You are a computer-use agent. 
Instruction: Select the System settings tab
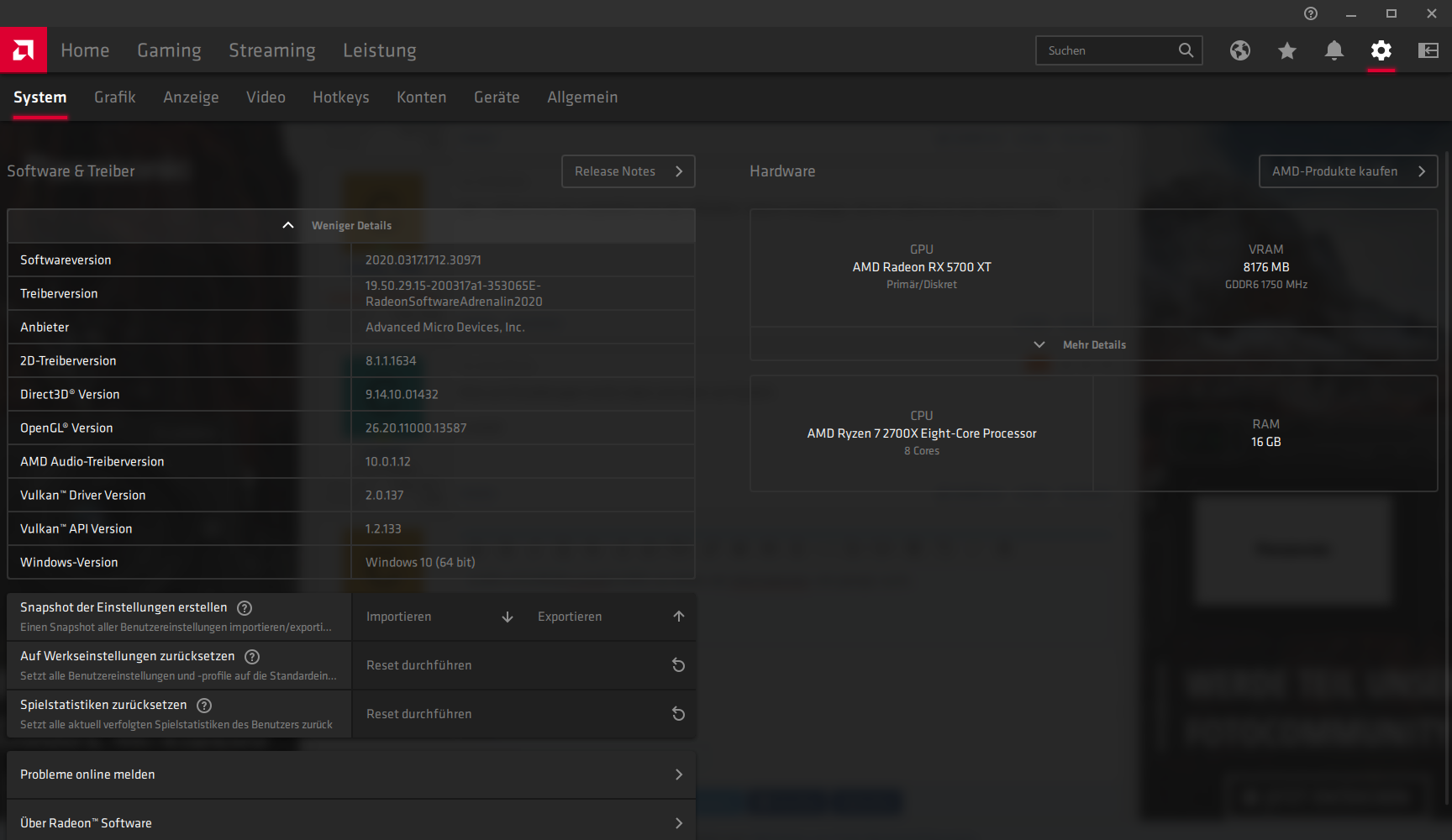pyautogui.click(x=39, y=97)
